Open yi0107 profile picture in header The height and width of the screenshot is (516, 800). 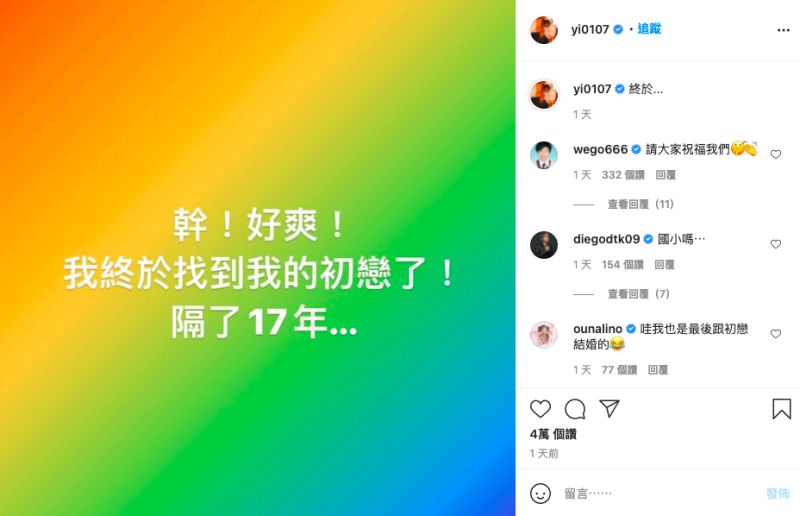click(x=544, y=30)
